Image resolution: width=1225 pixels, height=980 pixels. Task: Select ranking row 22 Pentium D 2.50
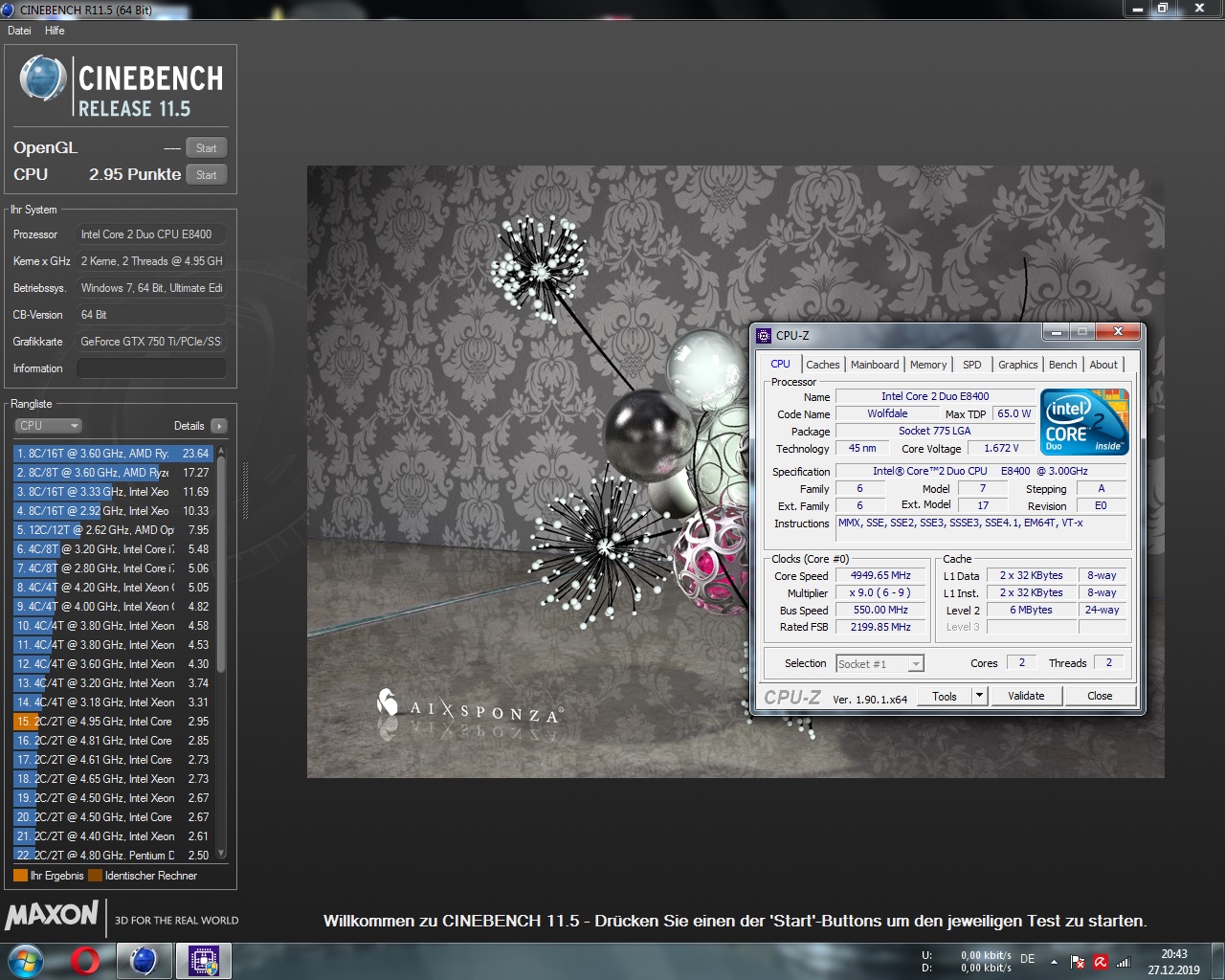click(x=113, y=856)
